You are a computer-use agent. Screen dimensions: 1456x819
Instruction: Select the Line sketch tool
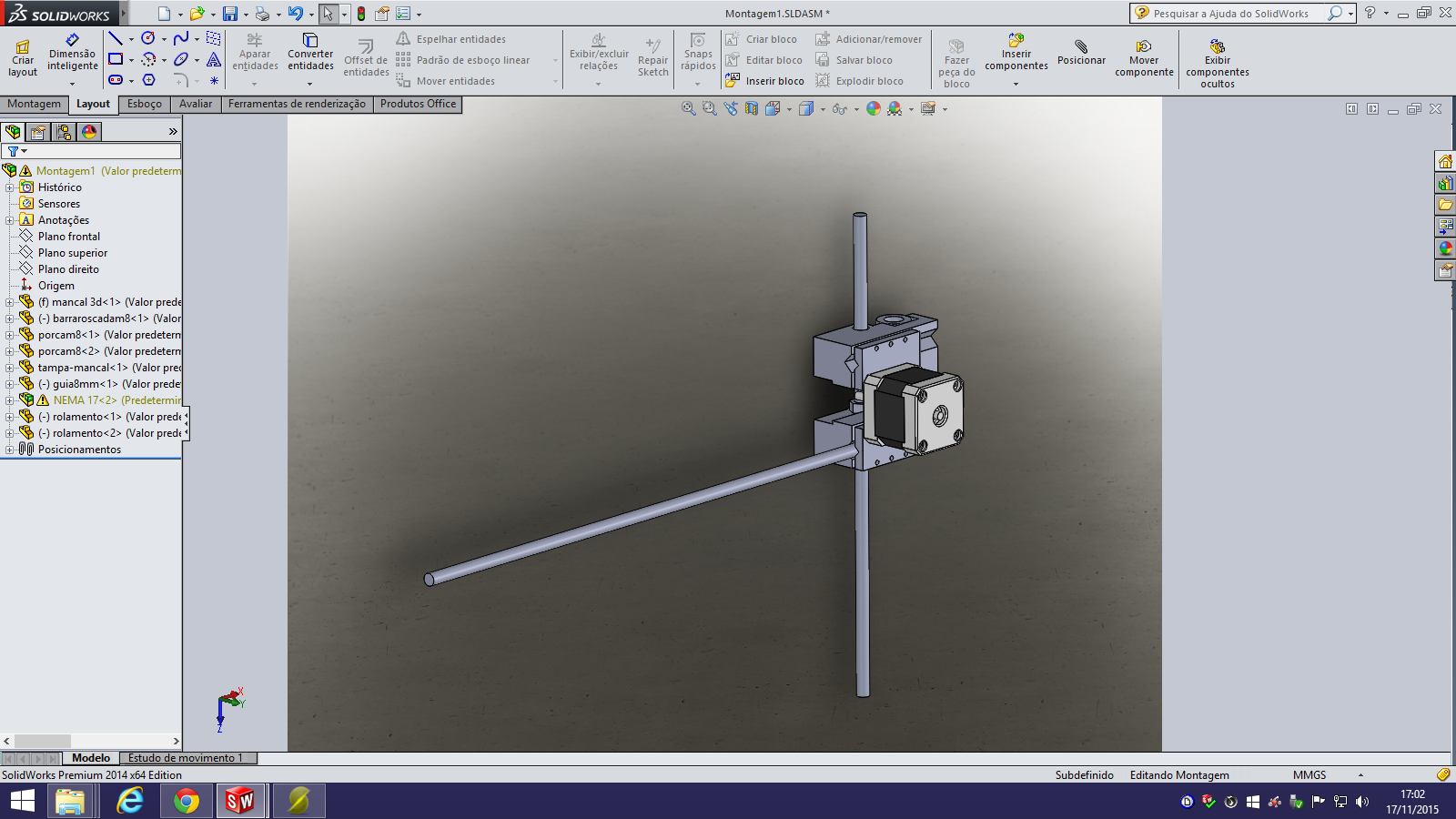tap(116, 38)
